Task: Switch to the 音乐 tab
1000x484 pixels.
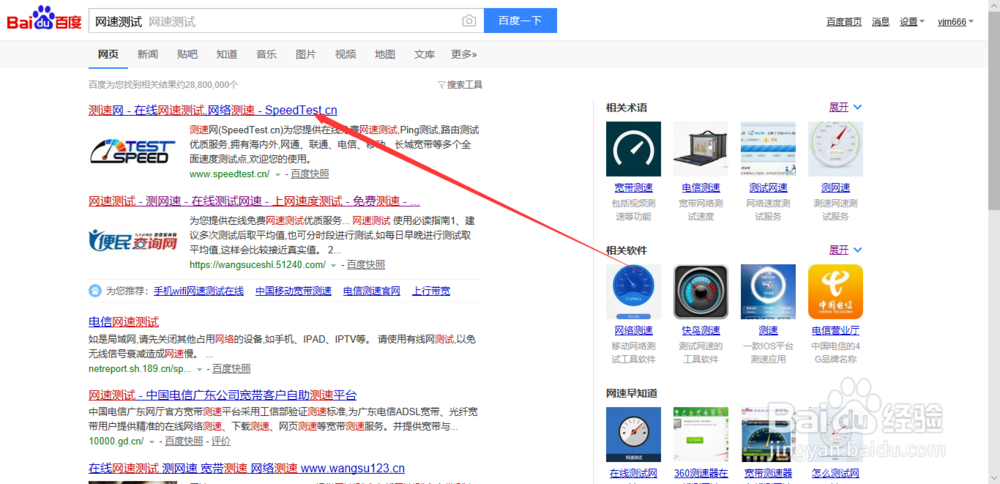Action: click(x=266, y=54)
